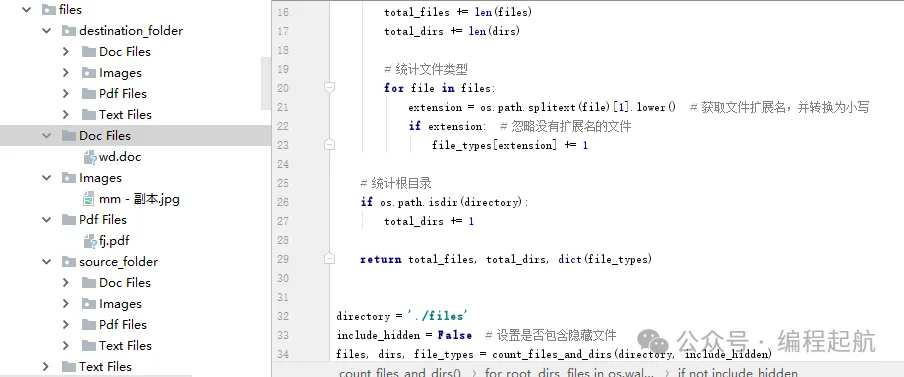This screenshot has height=377, width=904.
Task: Click the files root folder icon
Action: coord(49,10)
